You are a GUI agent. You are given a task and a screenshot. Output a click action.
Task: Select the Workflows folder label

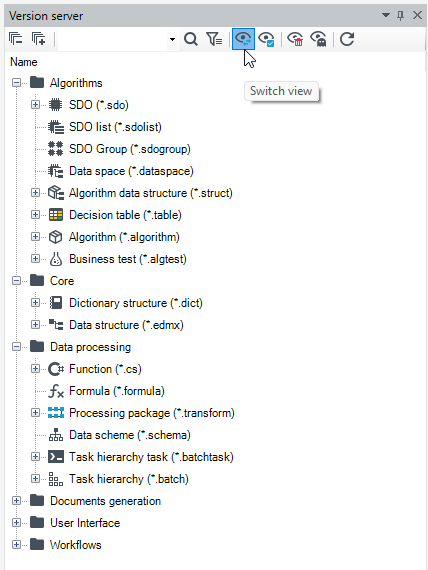tap(76, 545)
